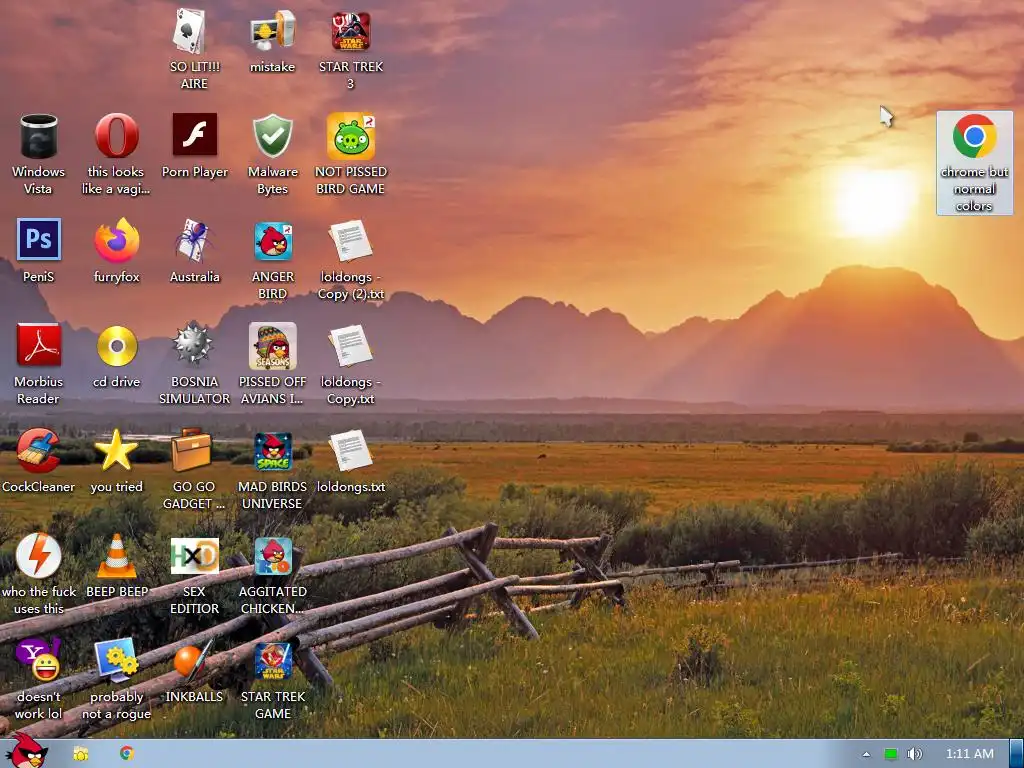Open the STAR TREK GAME shortcut

(x=273, y=661)
